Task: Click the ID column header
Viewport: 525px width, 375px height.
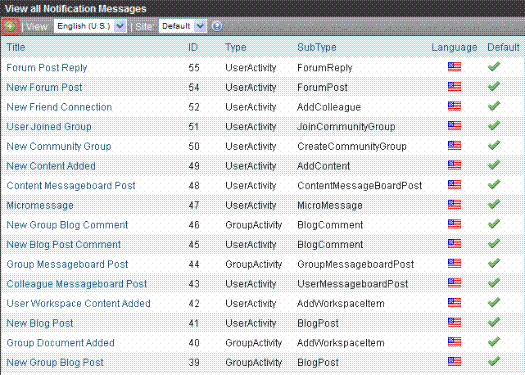Action: point(193,47)
